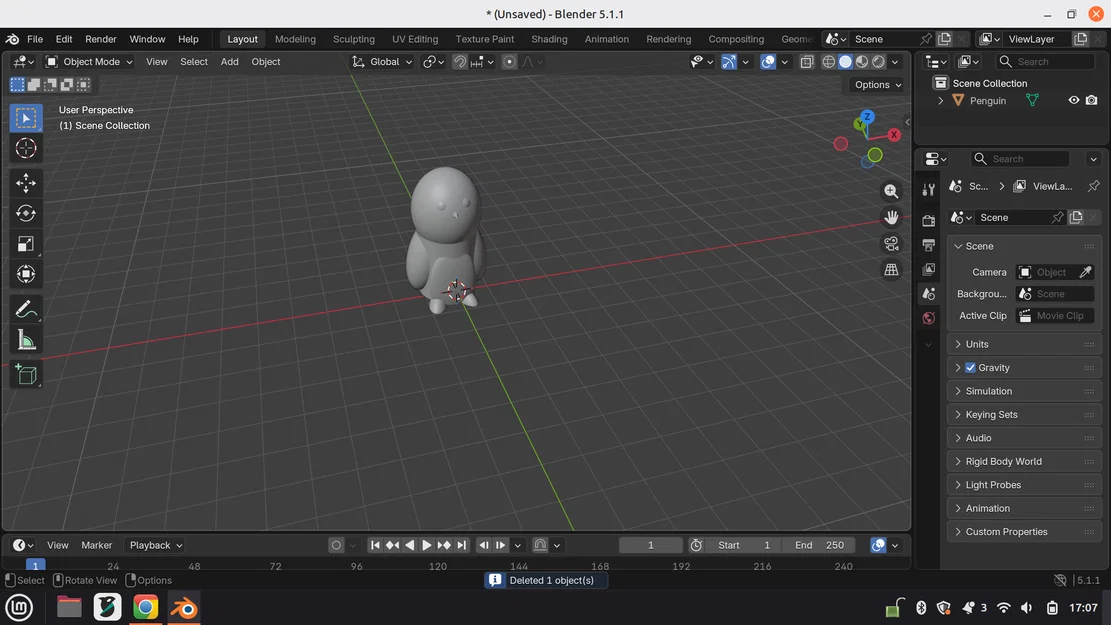This screenshot has width=1111, height=625.
Task: Switch to Rendered viewport shading
Action: pos(879,62)
